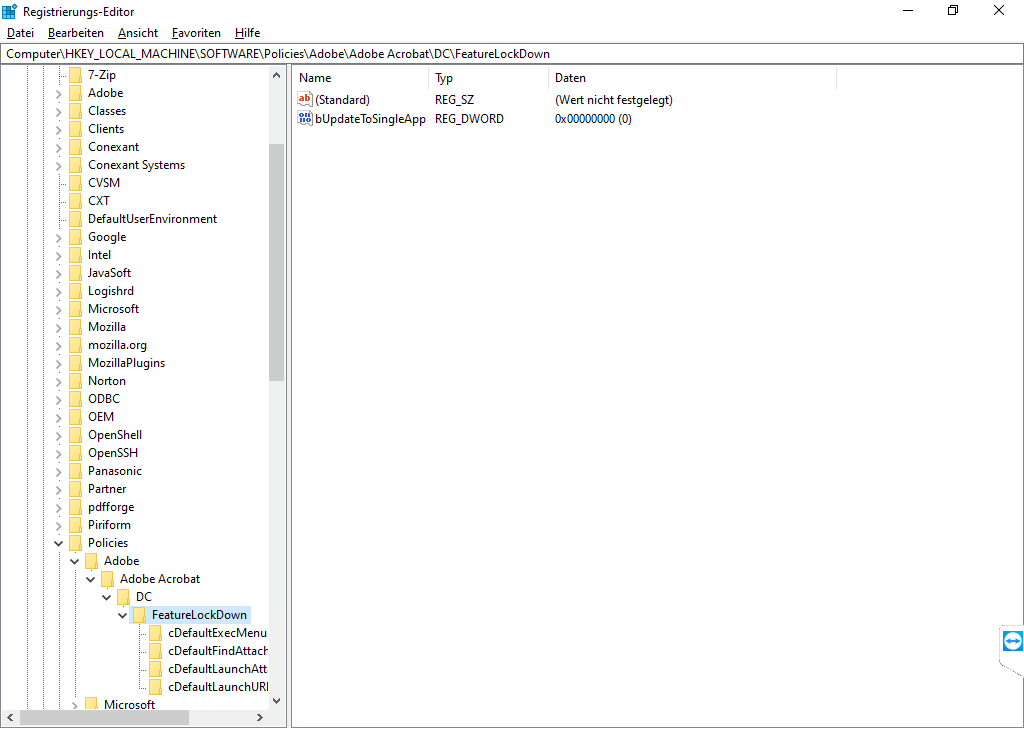Expand the Google registry key
This screenshot has height=756, width=1024.
tap(58, 236)
